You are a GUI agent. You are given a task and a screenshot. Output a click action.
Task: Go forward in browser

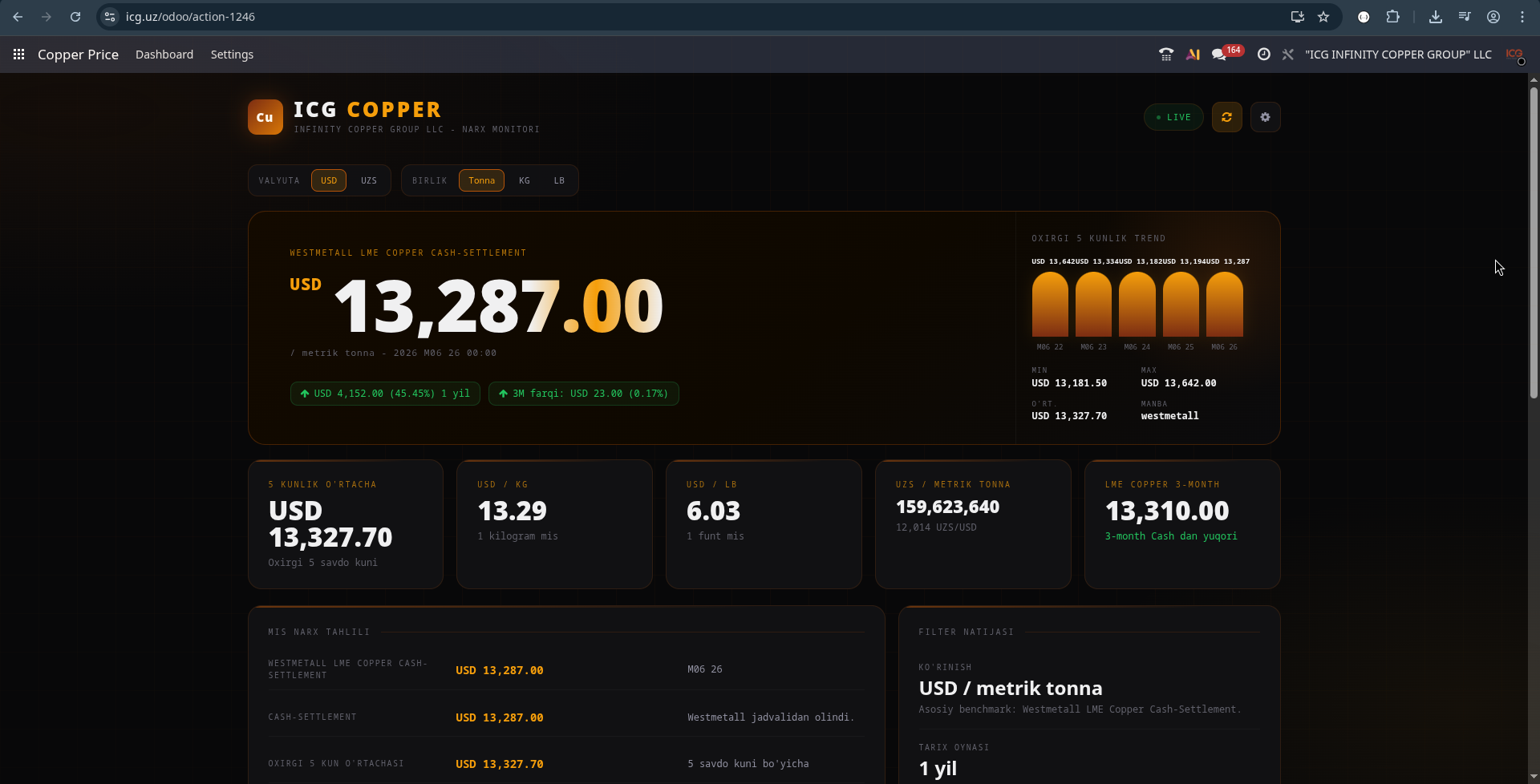click(x=47, y=17)
